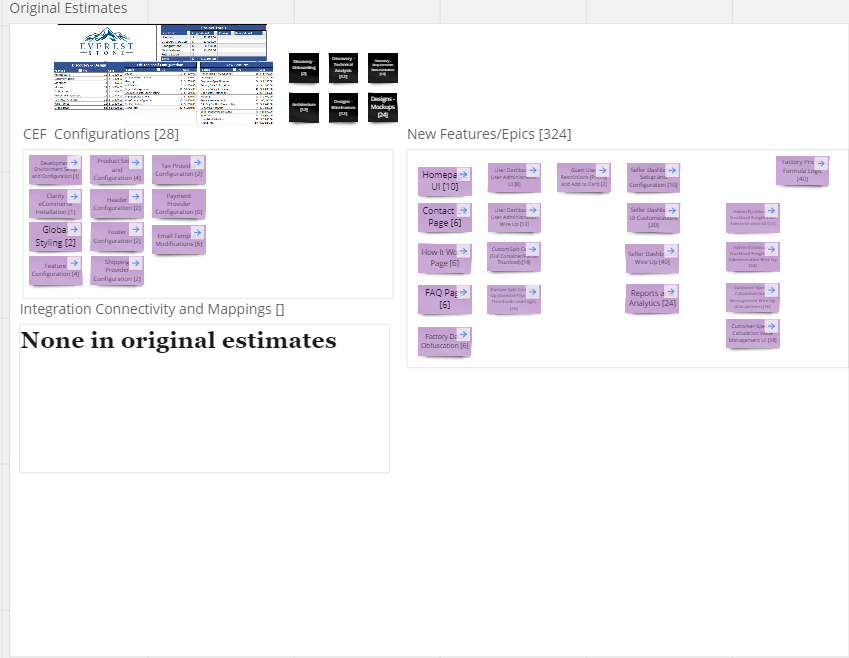Open link arrow on Factory Data Obfuscation note

pos(463,334)
